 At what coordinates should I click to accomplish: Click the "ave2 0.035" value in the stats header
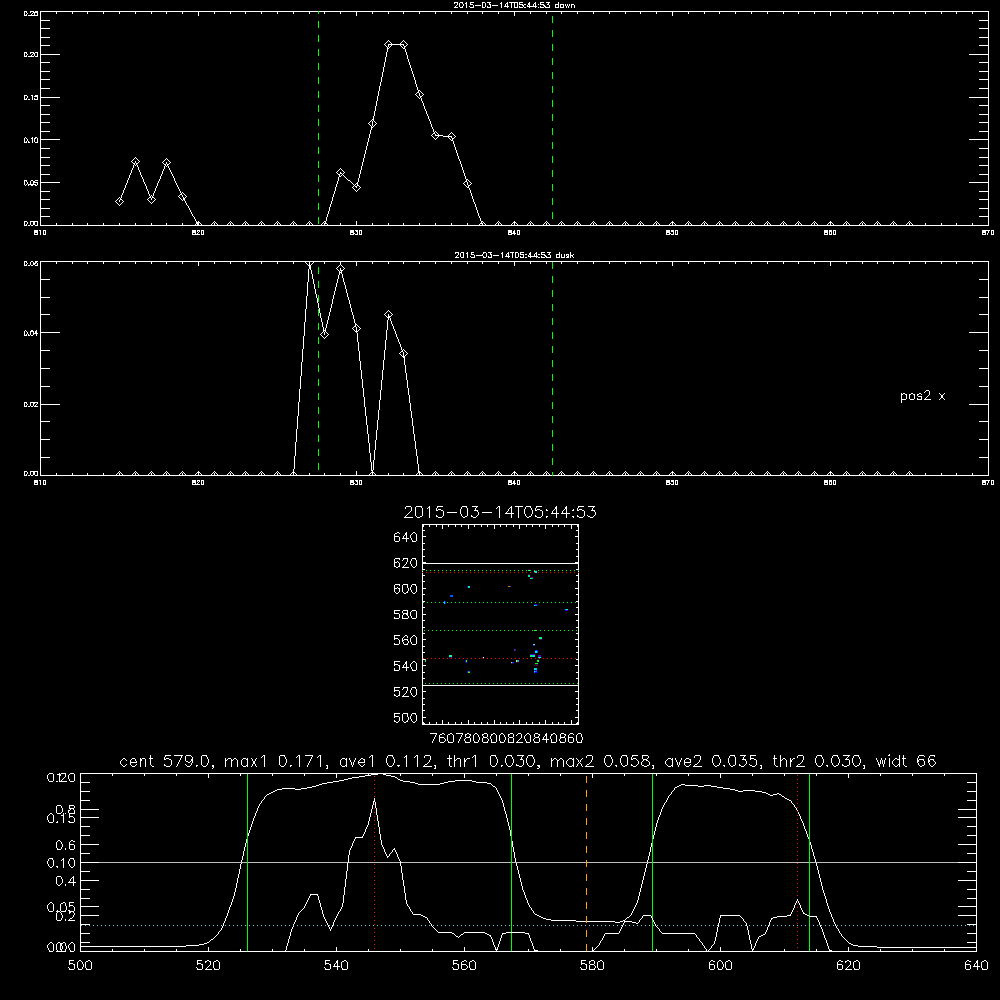click(x=713, y=761)
